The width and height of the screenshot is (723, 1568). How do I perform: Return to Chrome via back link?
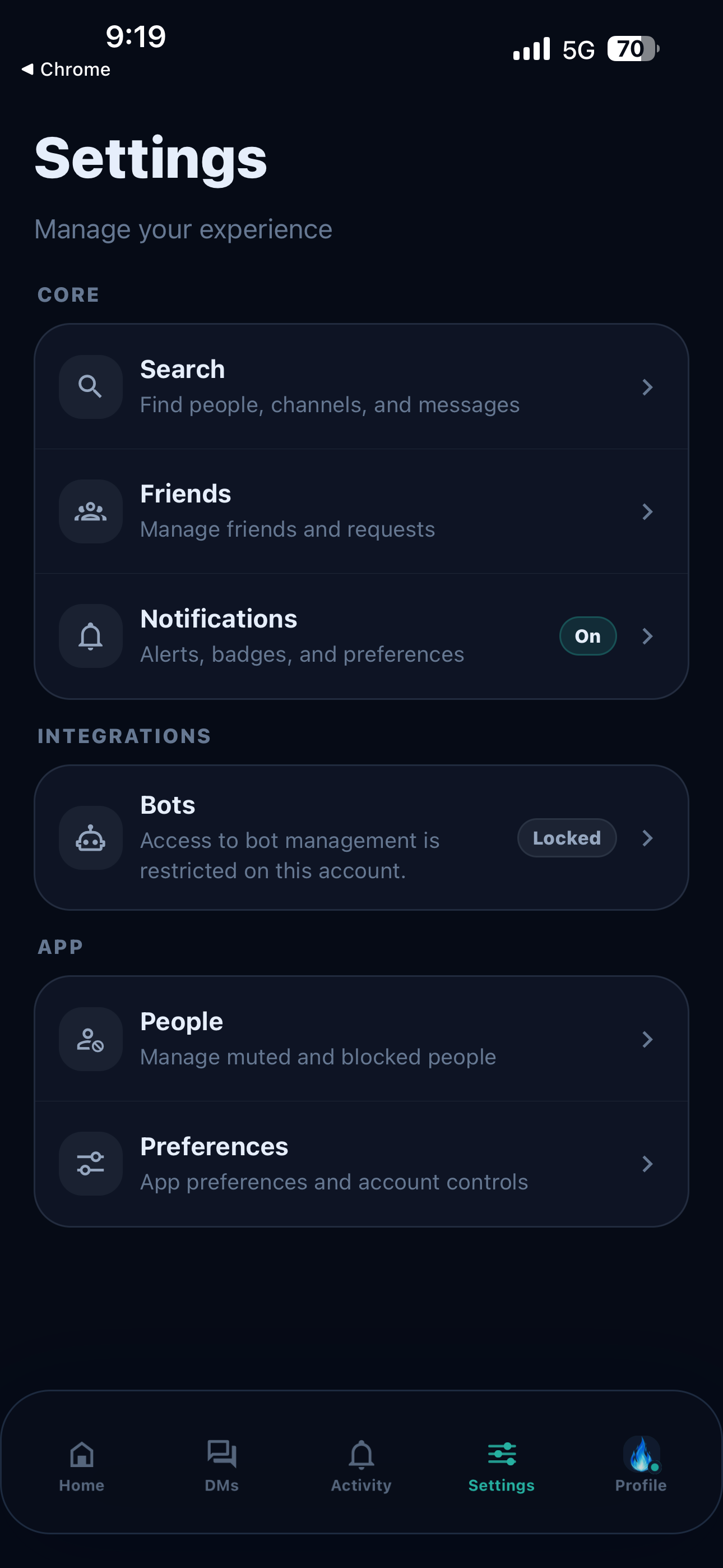(x=66, y=70)
